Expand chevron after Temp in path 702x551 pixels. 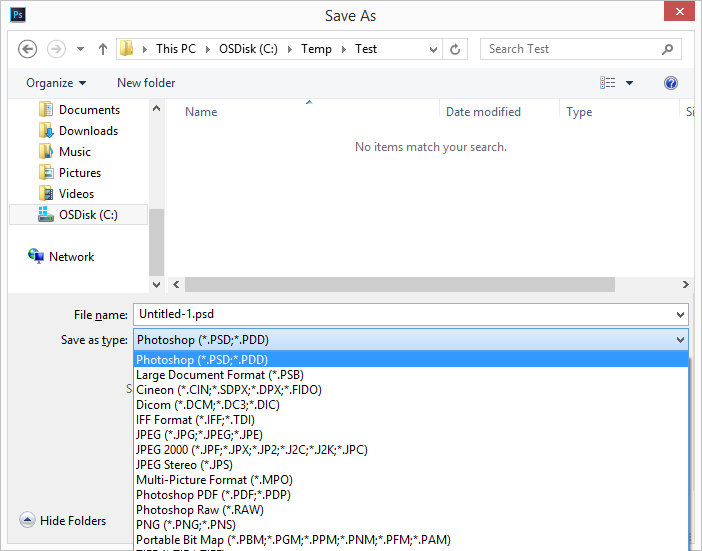point(344,49)
